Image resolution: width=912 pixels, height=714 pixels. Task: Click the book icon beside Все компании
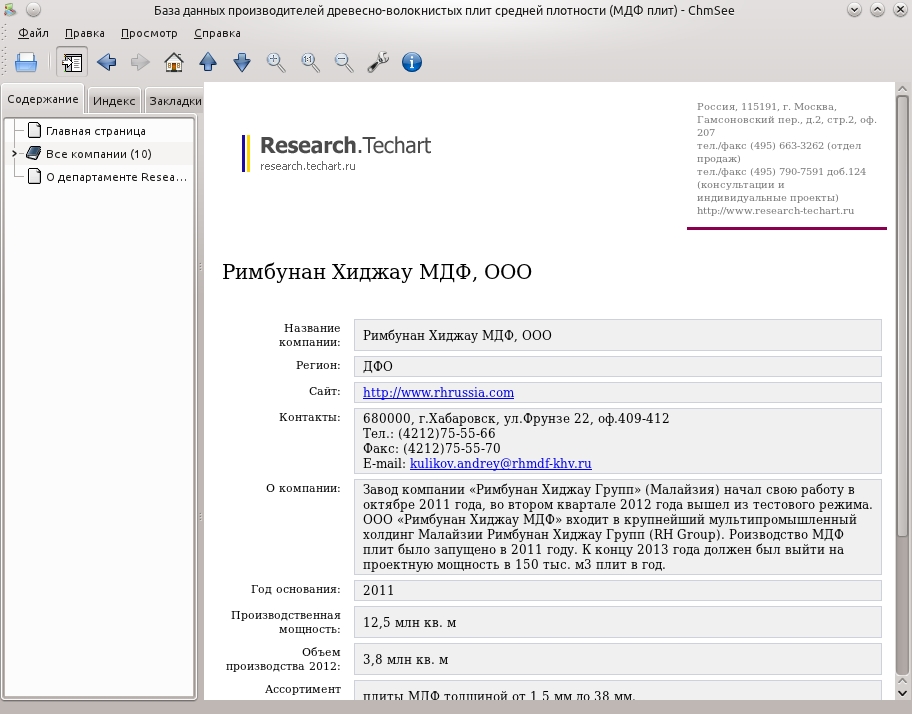pyautogui.click(x=34, y=153)
